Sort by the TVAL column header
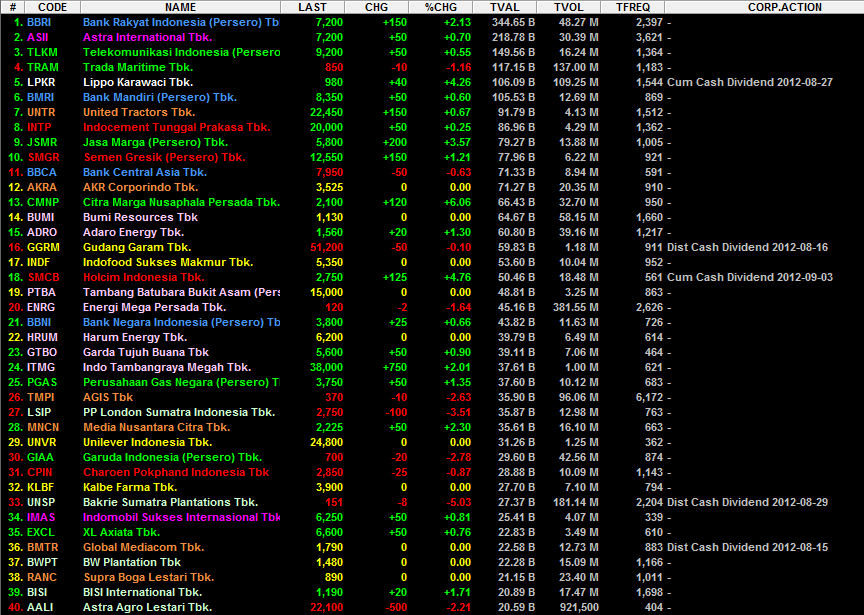The width and height of the screenshot is (864, 615). 504,7
